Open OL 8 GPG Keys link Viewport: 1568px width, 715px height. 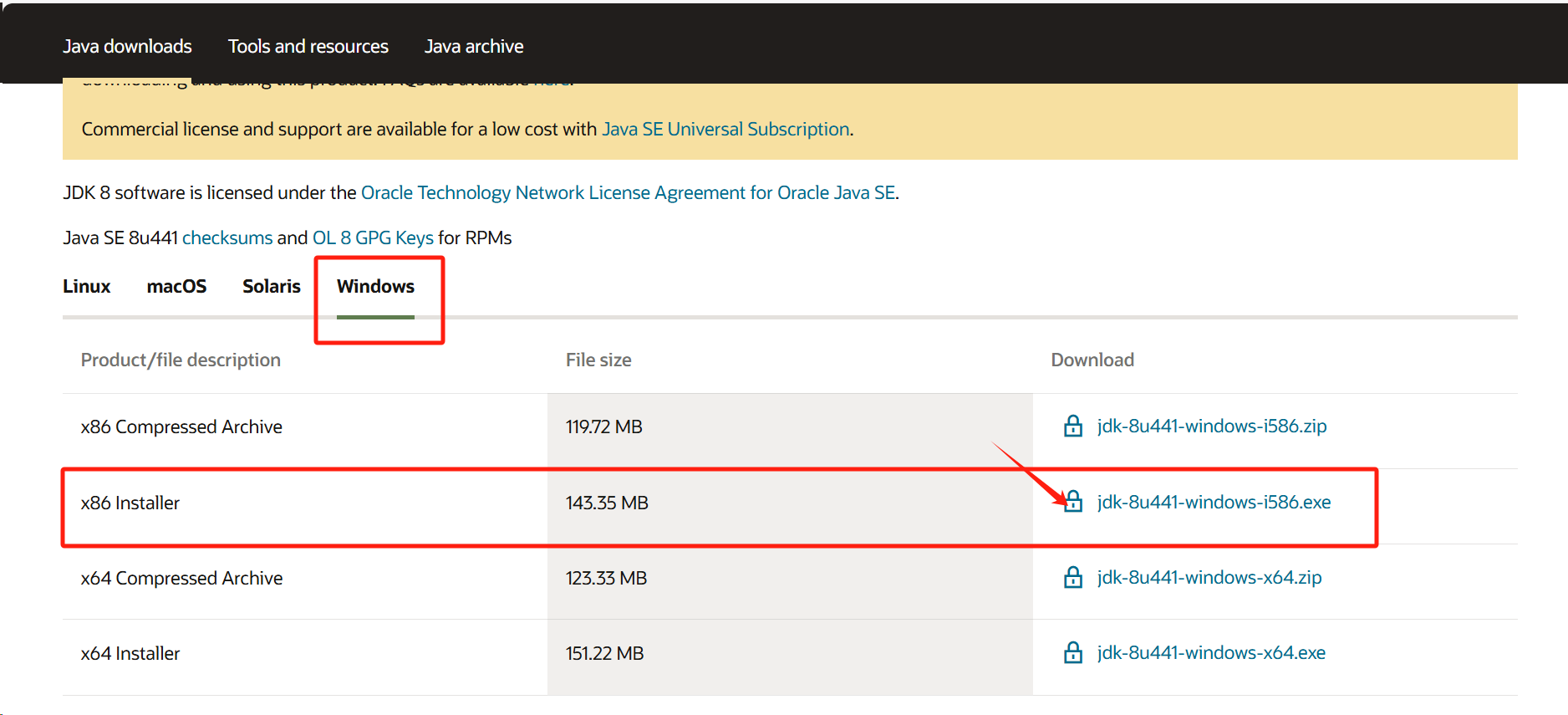pos(373,238)
